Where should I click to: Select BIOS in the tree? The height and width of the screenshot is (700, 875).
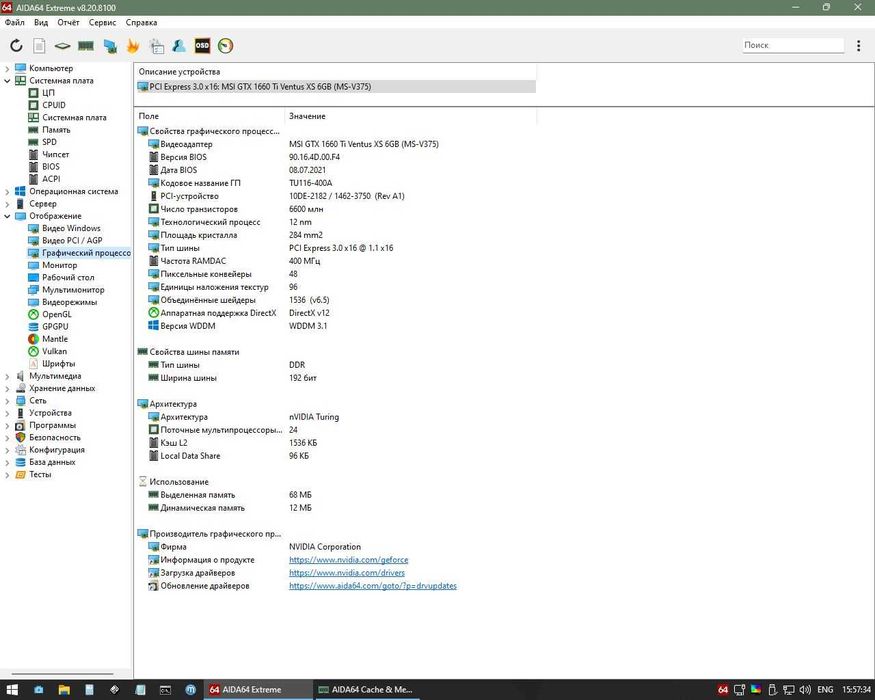(50, 166)
